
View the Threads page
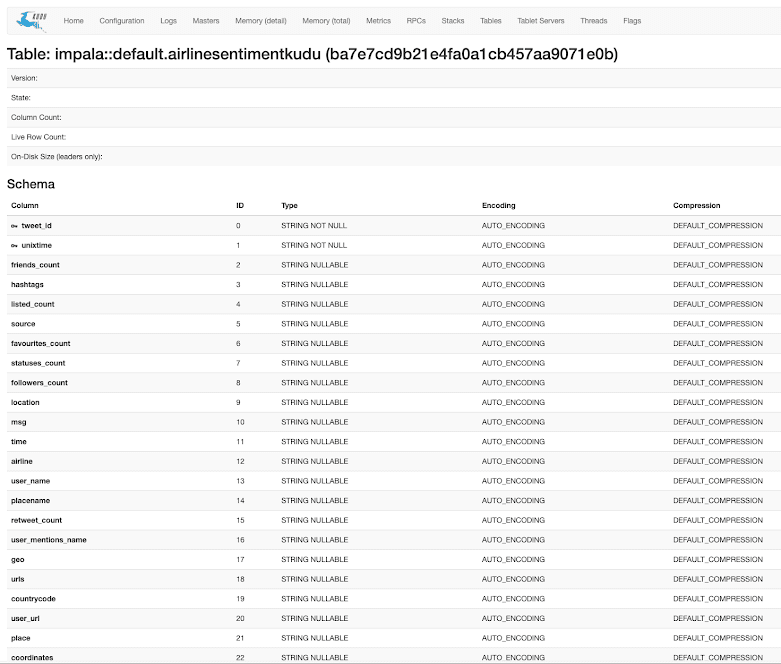593,21
